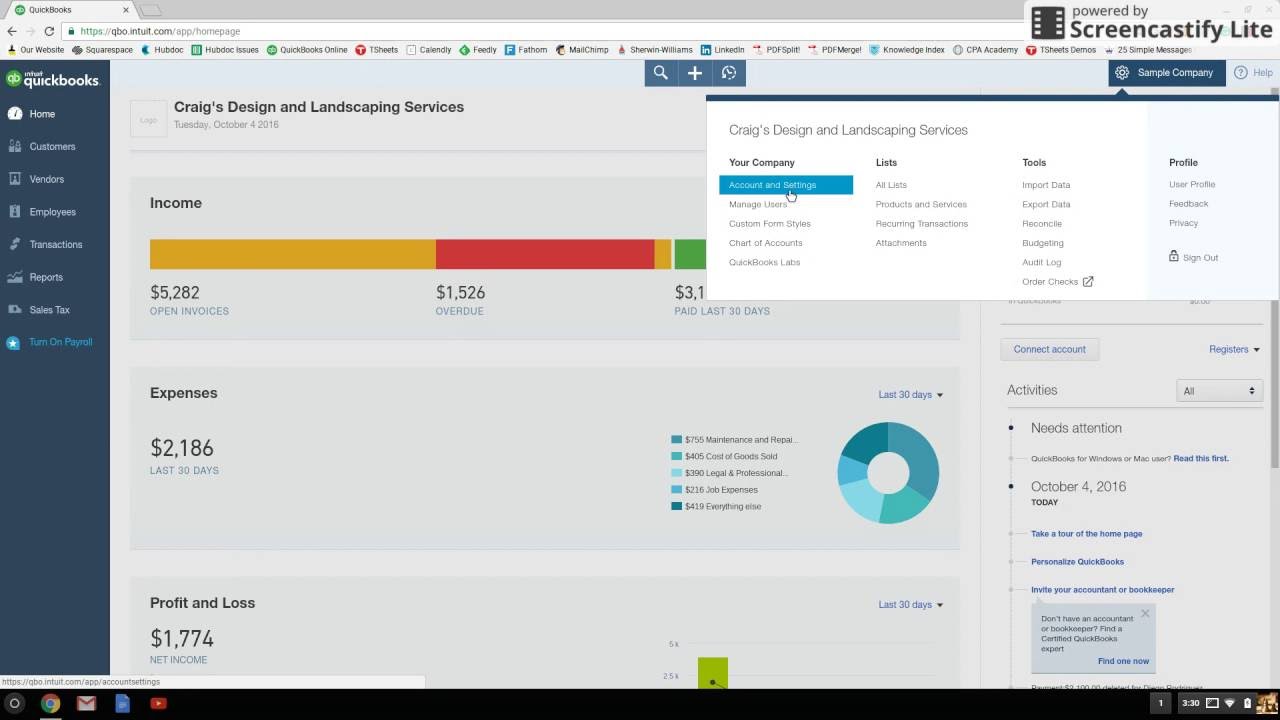
Task: Click the browser address bar
Action: pyautogui.click(x=540, y=31)
